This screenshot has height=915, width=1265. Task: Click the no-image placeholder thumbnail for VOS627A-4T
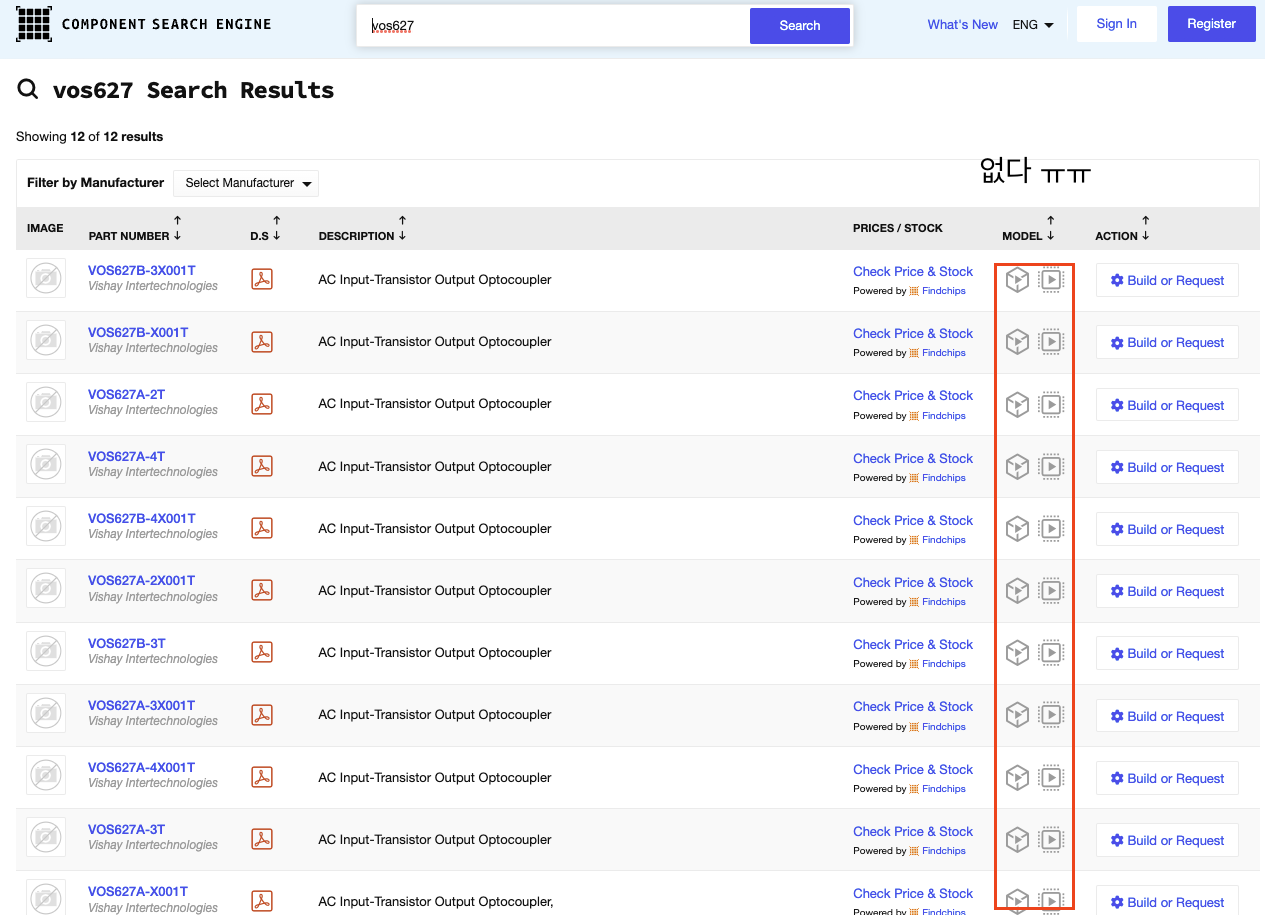[x=46, y=465]
